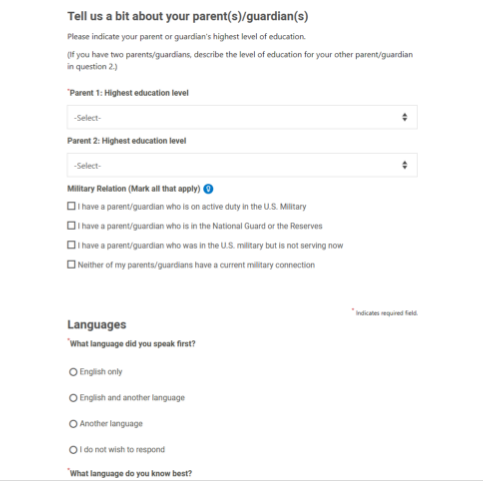This screenshot has width=483, height=481.
Task: Click the up-down arrows on Parent 1 select
Action: click(x=405, y=117)
